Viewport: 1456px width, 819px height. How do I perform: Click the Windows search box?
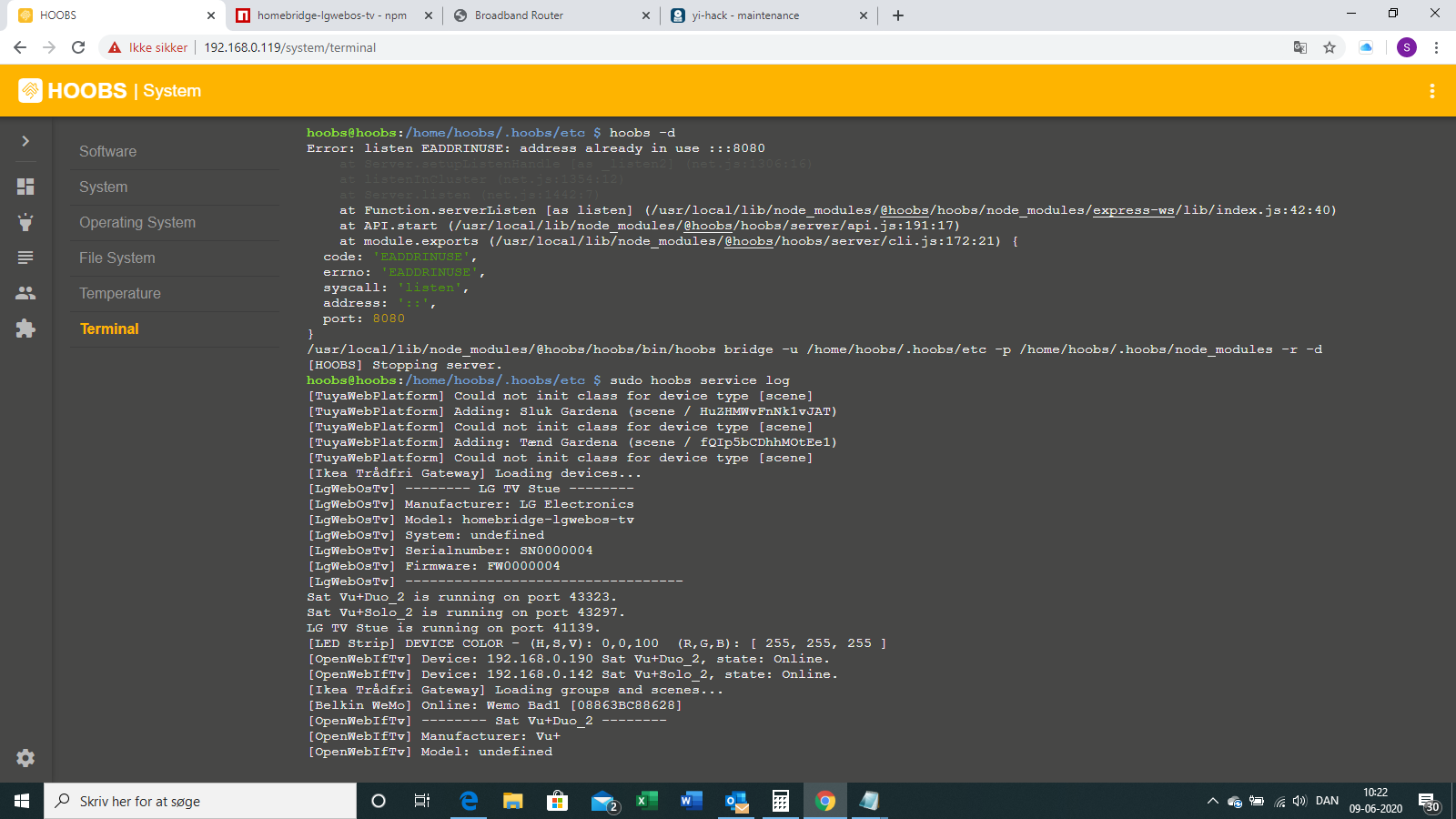(200, 801)
